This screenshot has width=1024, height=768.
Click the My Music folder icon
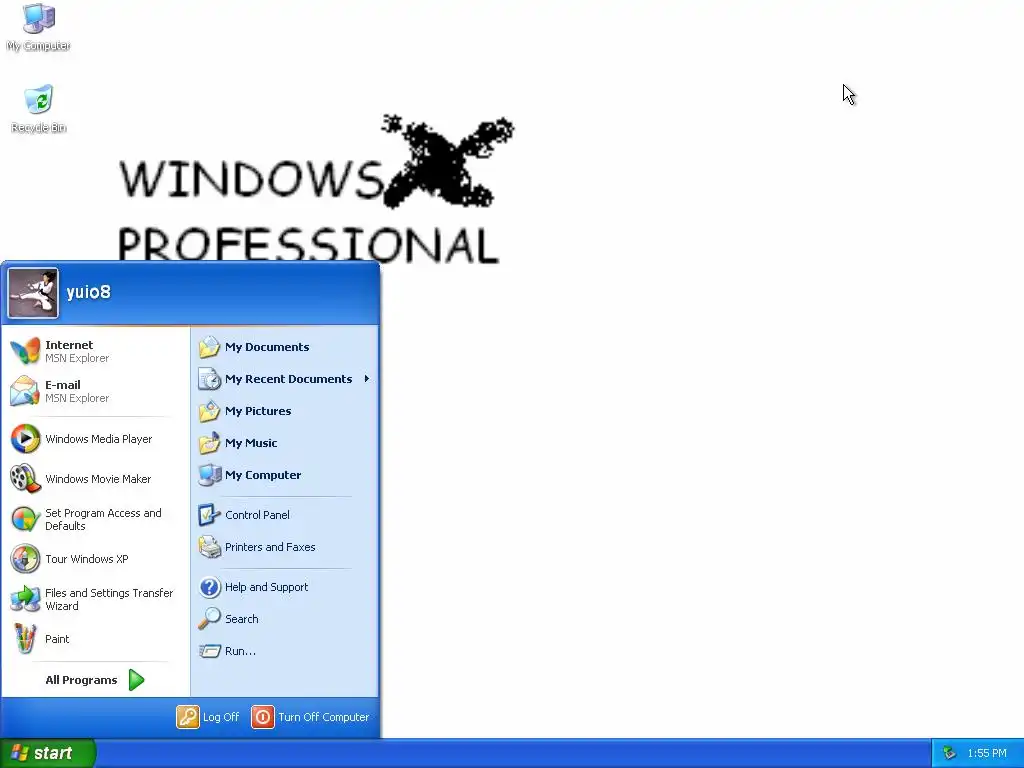(210, 443)
